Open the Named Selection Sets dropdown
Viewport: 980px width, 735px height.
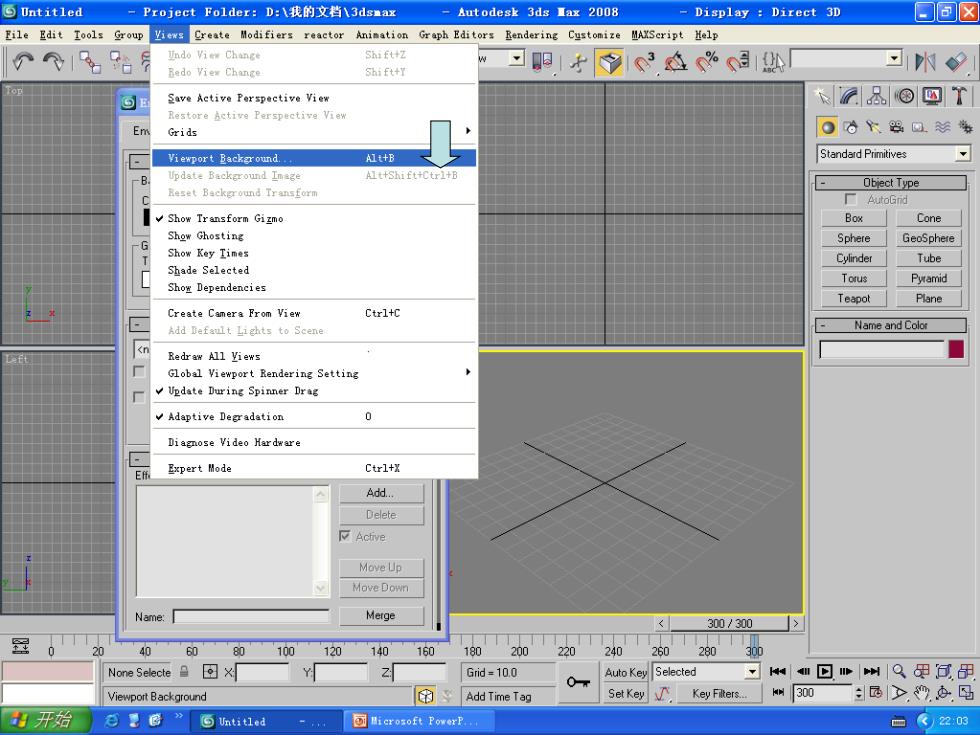click(895, 59)
